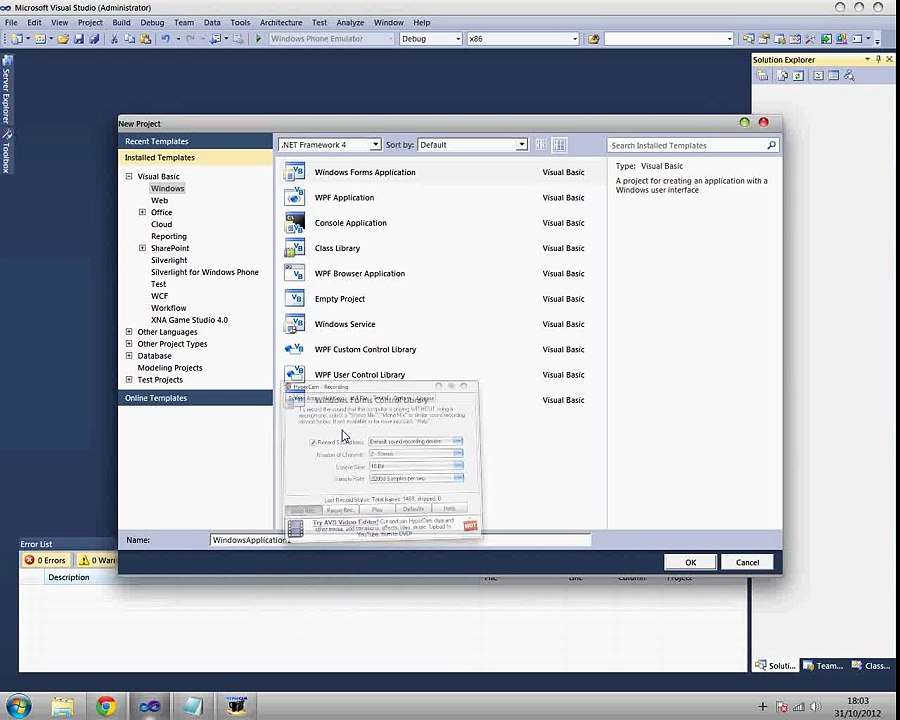Expand the Office tree node
The width and height of the screenshot is (900, 720).
142,212
